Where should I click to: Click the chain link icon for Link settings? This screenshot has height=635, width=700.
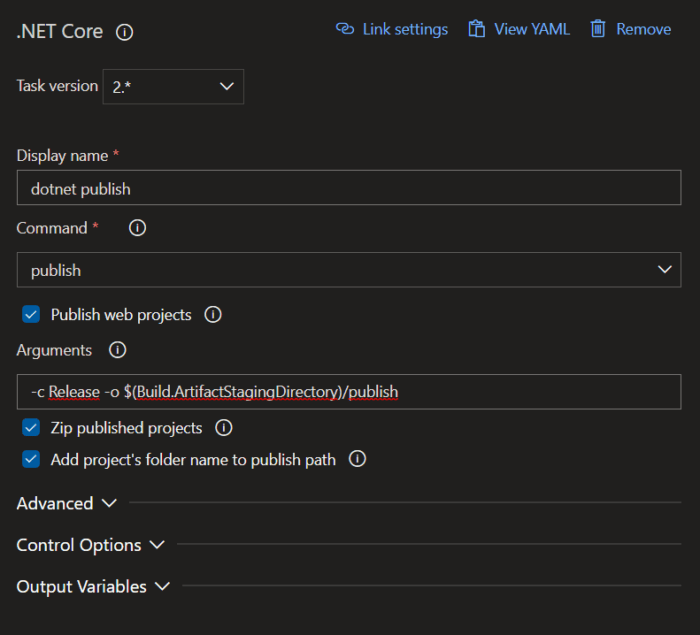(345, 29)
